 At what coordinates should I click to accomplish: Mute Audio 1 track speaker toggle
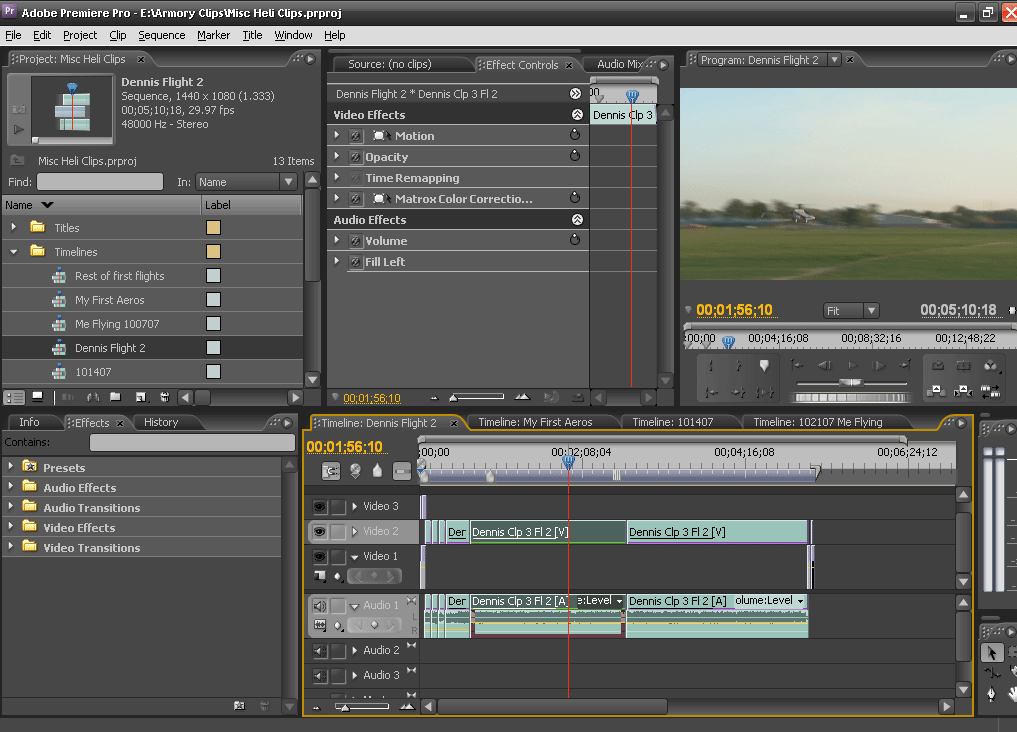[x=320, y=606]
